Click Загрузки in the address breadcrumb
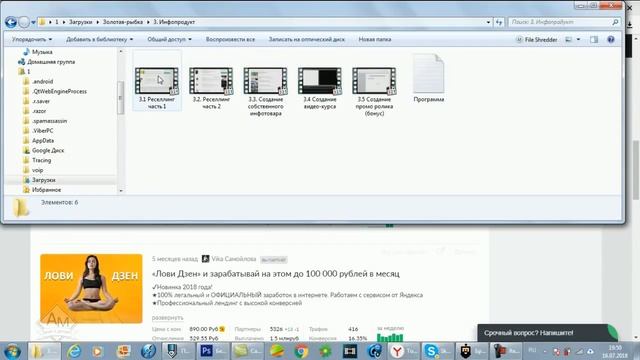Viewport: 640px width, 360px height. (x=80, y=22)
